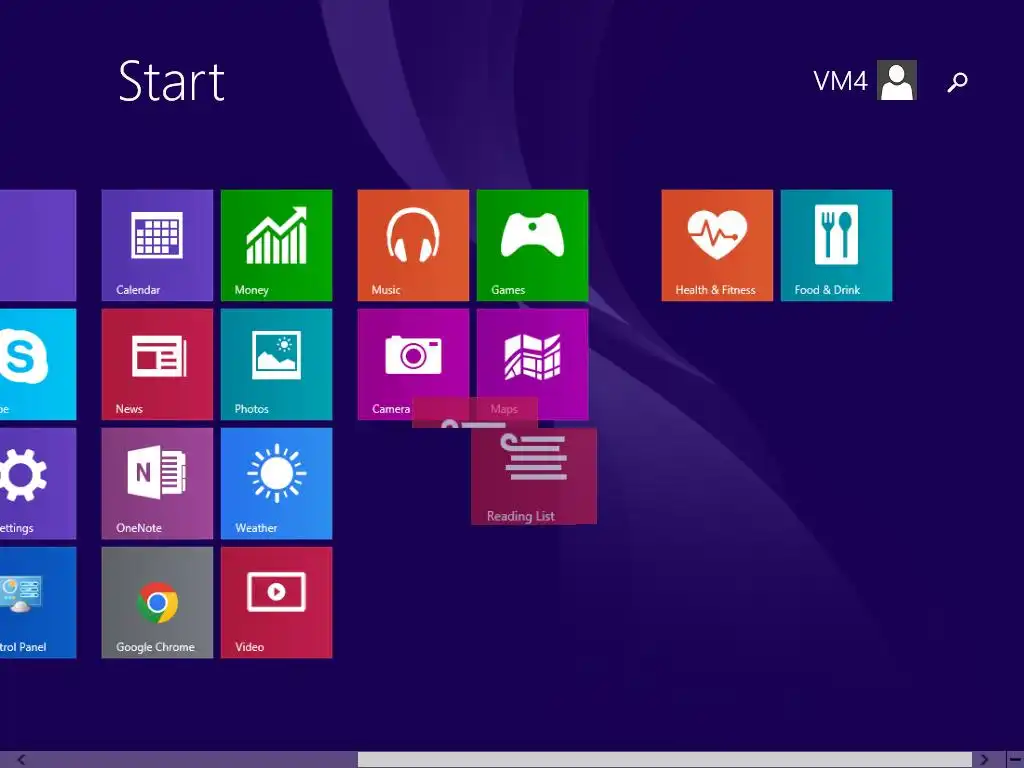
Task: Open the Weather tile
Action: [276, 484]
